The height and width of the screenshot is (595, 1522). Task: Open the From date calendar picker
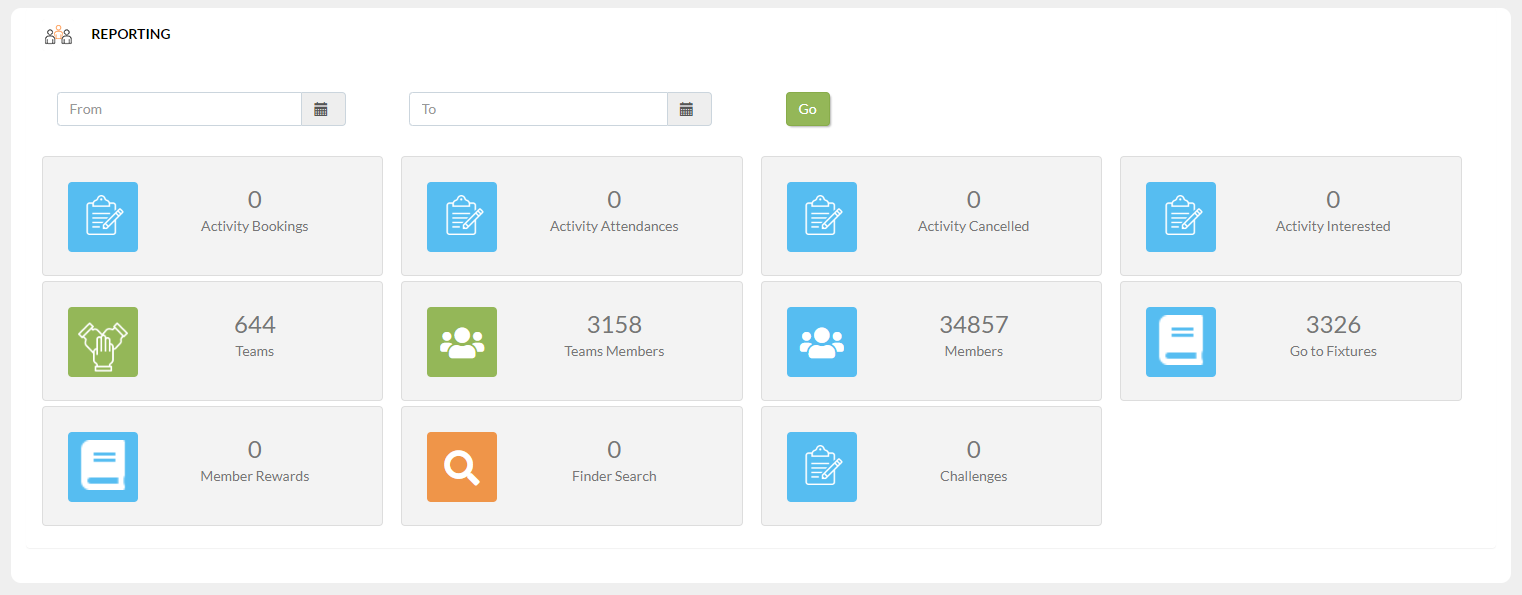coord(323,109)
